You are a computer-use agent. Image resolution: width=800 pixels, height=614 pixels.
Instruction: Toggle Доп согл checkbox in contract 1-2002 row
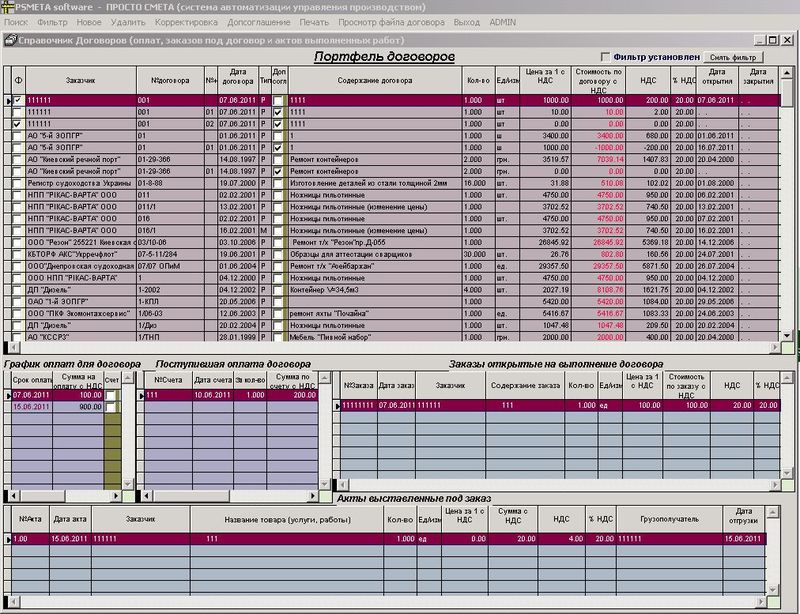tap(278, 290)
